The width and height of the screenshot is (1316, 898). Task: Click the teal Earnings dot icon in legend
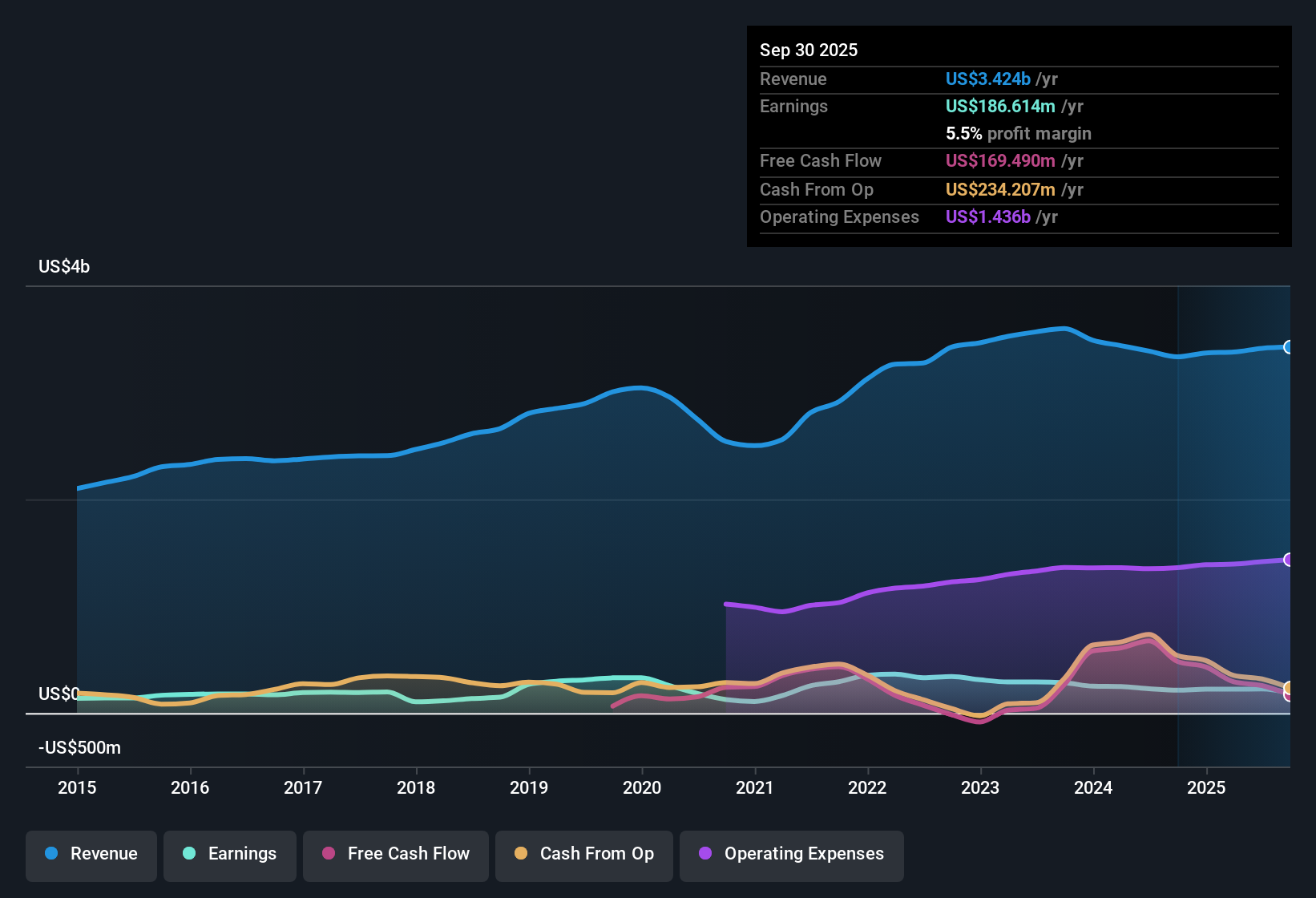point(189,854)
